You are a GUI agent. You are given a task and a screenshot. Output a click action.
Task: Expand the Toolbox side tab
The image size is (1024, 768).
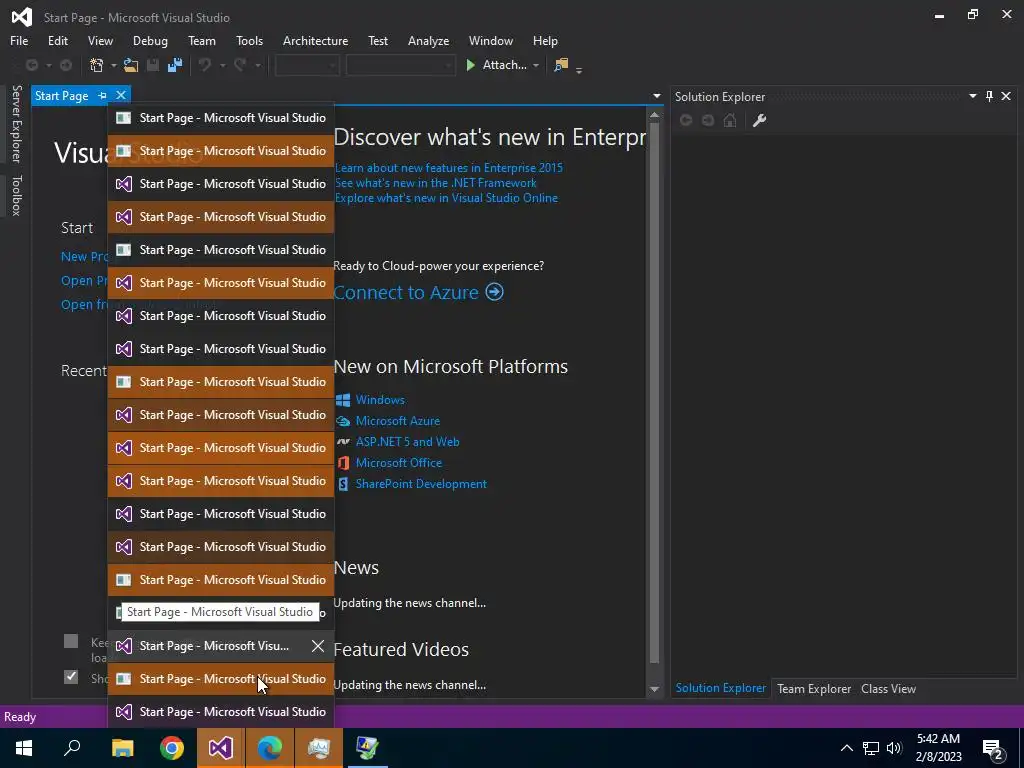tap(16, 195)
